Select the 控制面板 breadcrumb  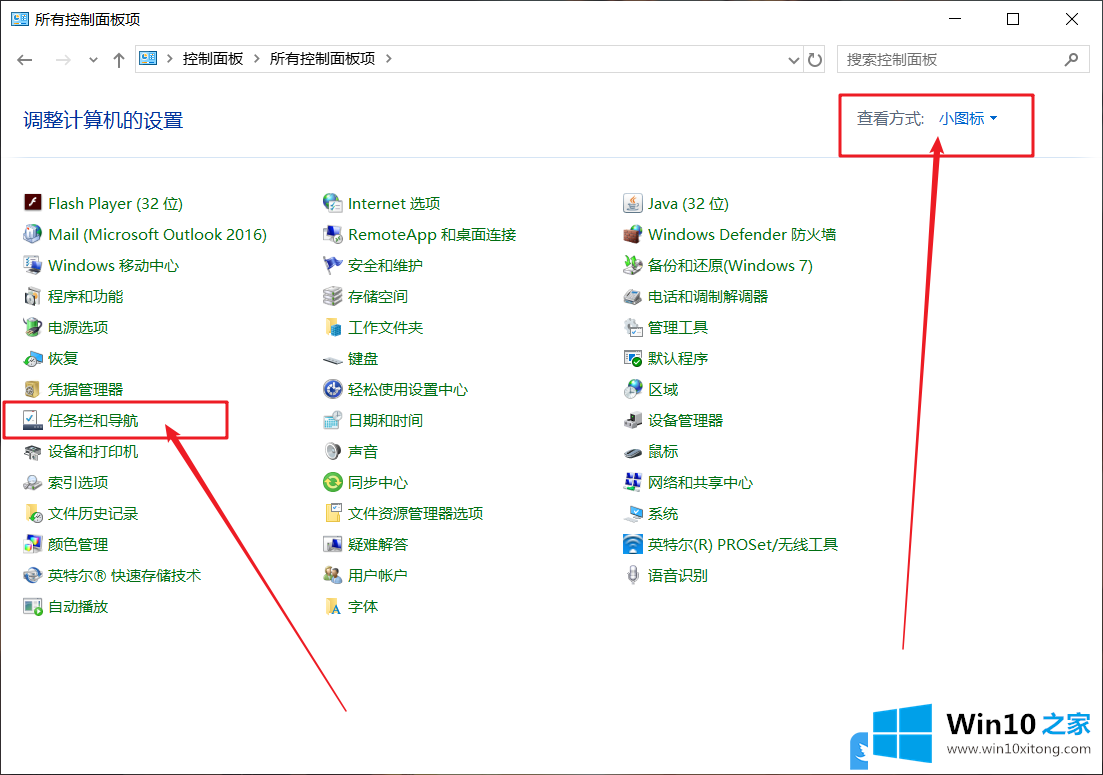[x=212, y=59]
